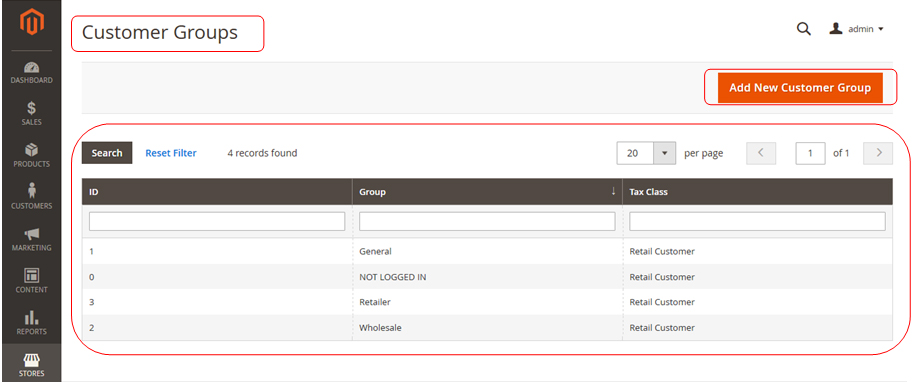Open the Marketing menu icon
Screen dimensions: 918x382
[x=31, y=239]
